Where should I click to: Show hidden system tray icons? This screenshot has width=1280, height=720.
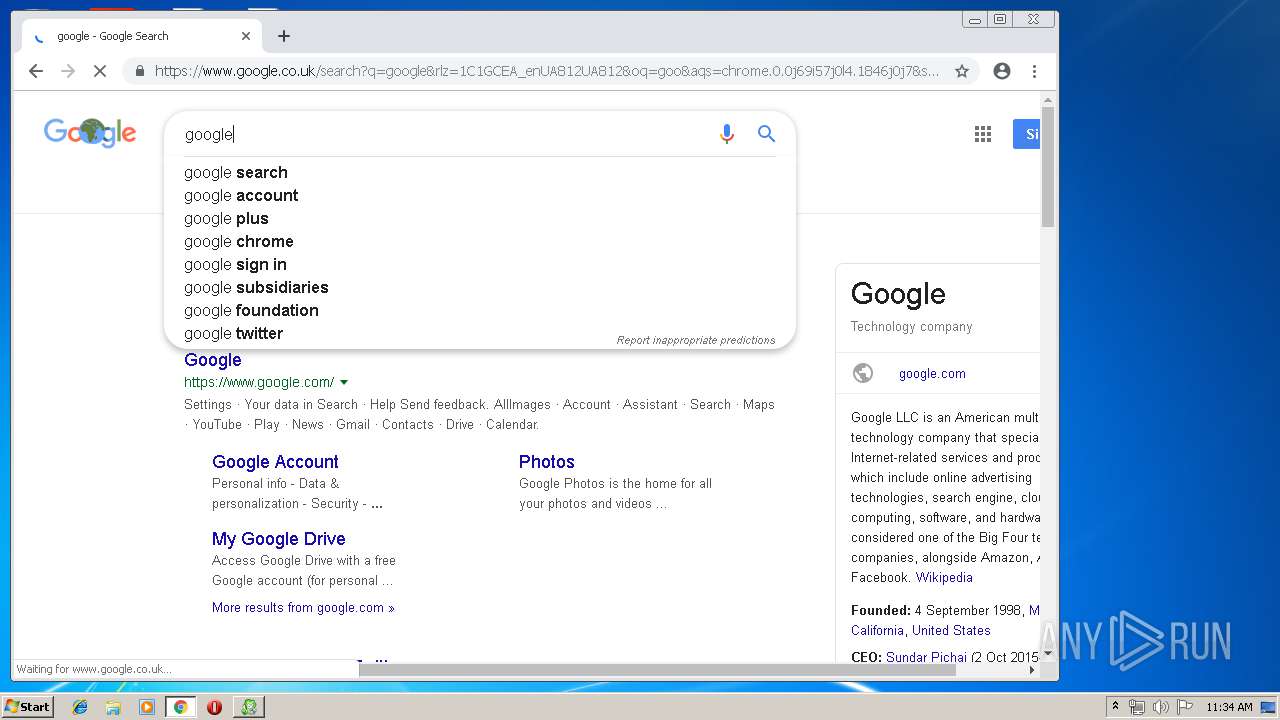click(1116, 707)
